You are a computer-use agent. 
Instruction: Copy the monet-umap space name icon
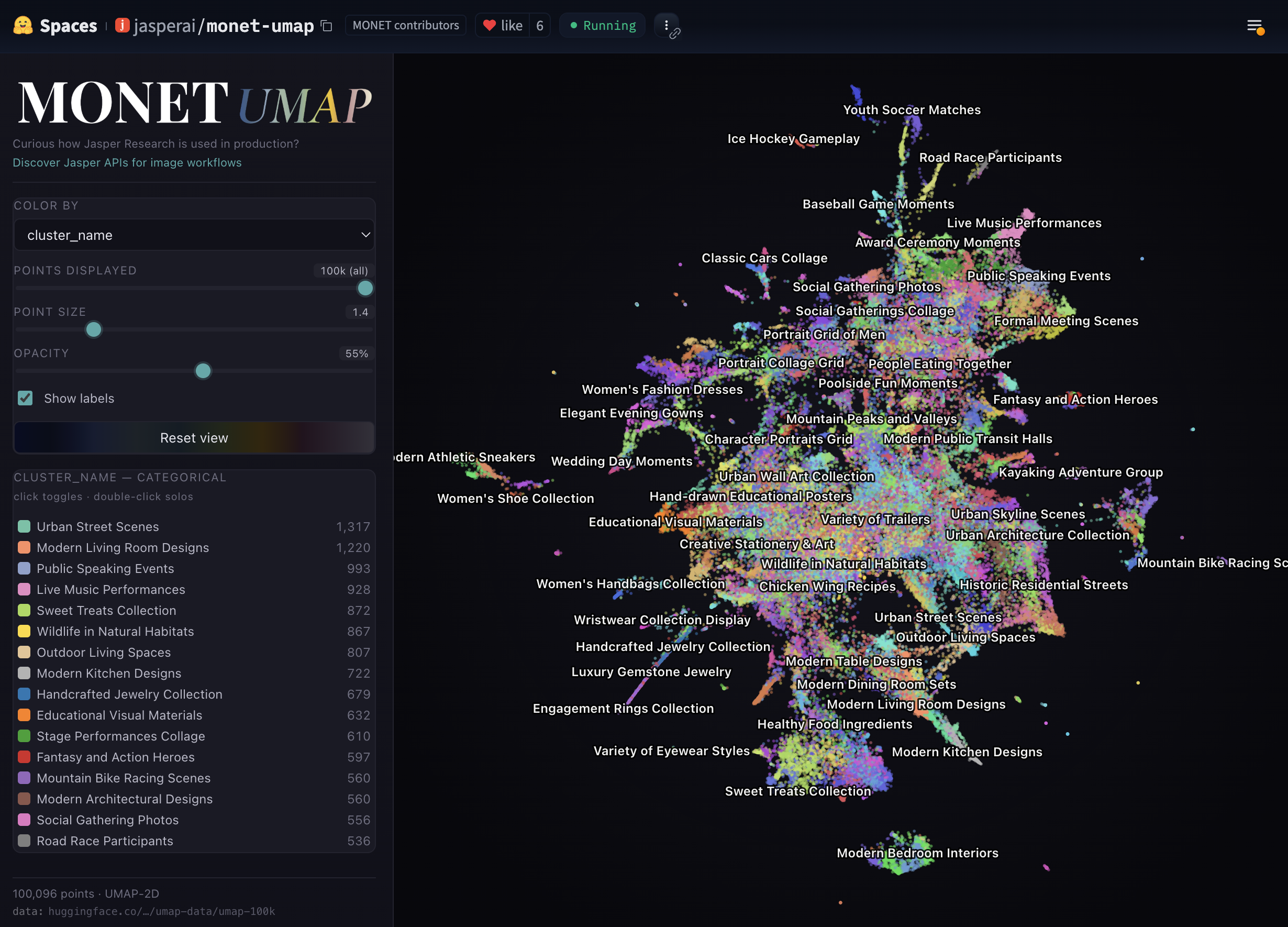[x=327, y=26]
